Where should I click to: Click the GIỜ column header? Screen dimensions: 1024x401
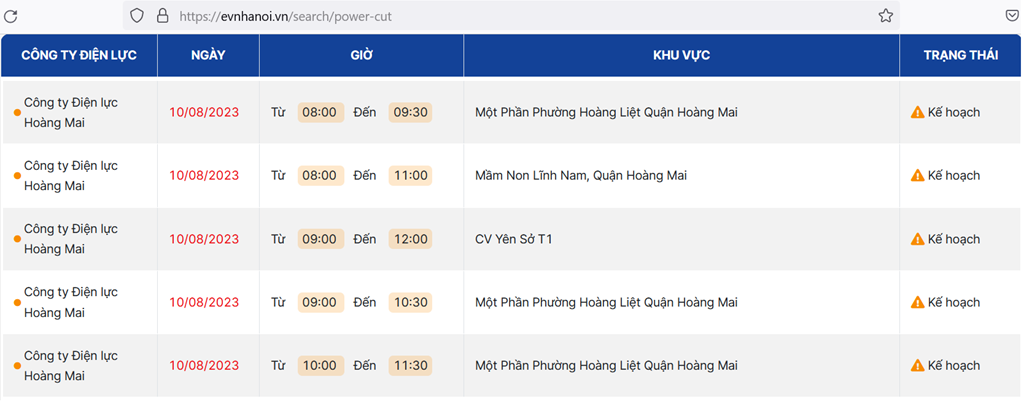[x=361, y=55]
